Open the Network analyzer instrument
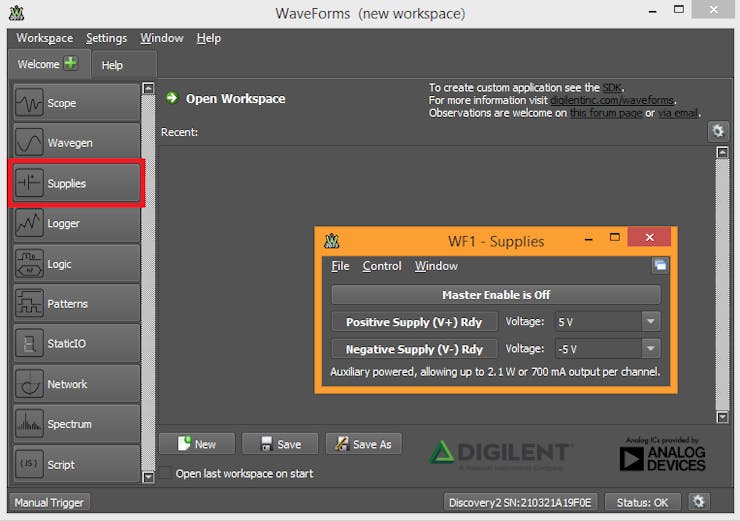The image size is (740, 521). [76, 384]
